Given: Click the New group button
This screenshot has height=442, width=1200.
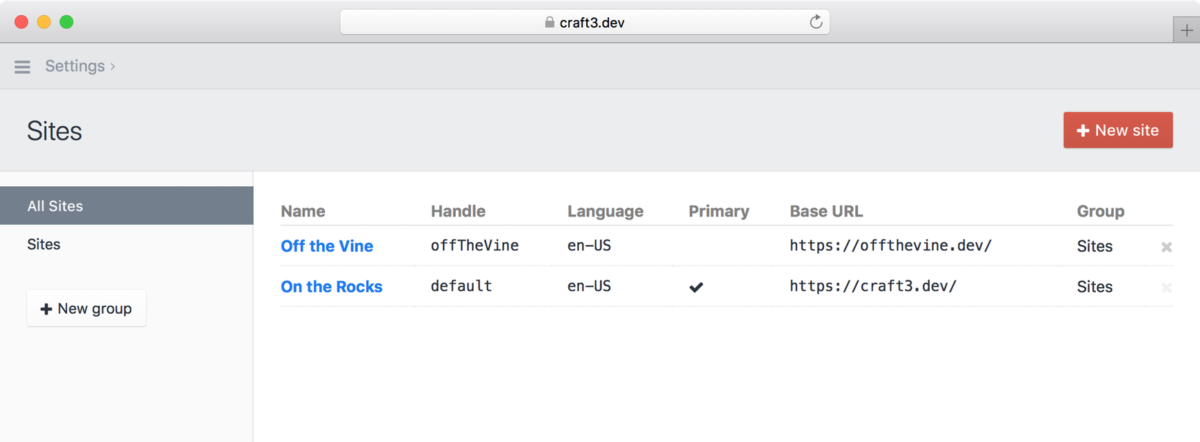Looking at the screenshot, I should [x=86, y=309].
